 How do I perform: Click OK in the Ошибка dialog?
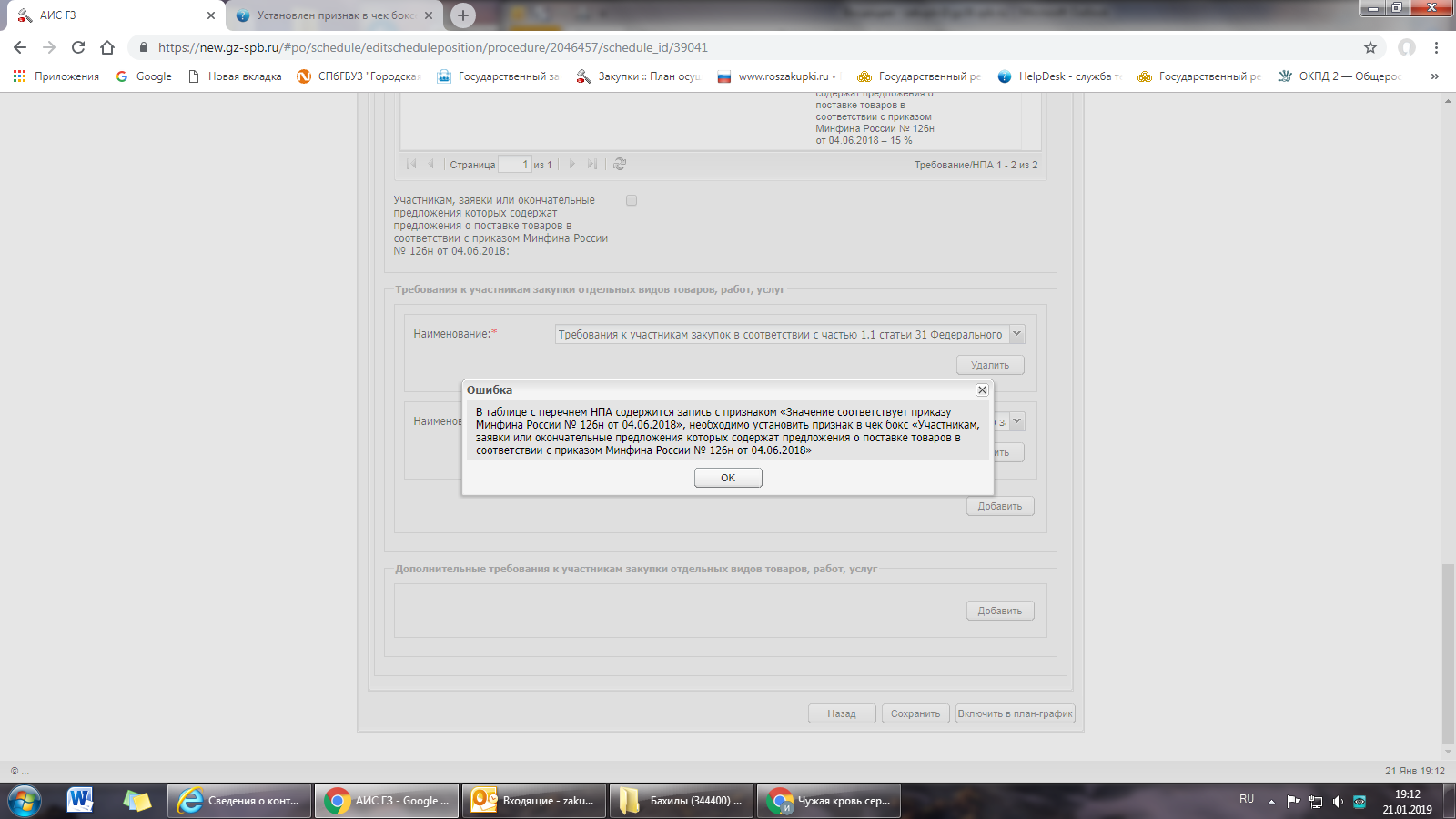click(728, 478)
